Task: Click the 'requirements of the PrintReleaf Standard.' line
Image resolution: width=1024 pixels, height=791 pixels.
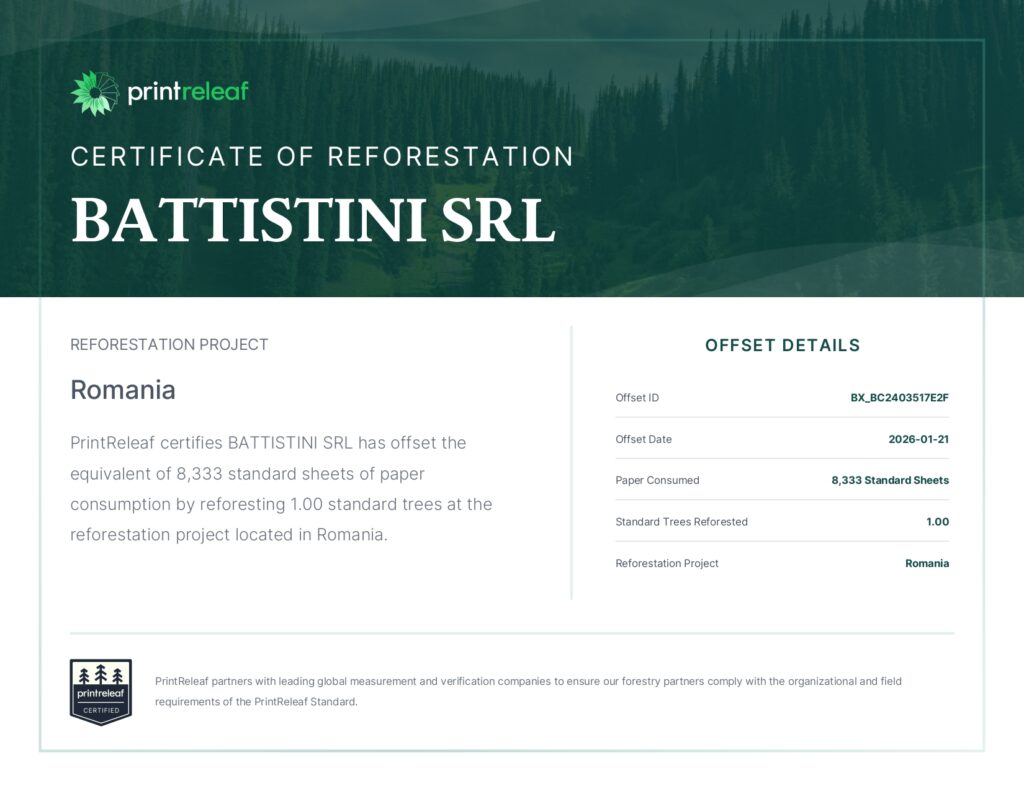Action: click(256, 702)
